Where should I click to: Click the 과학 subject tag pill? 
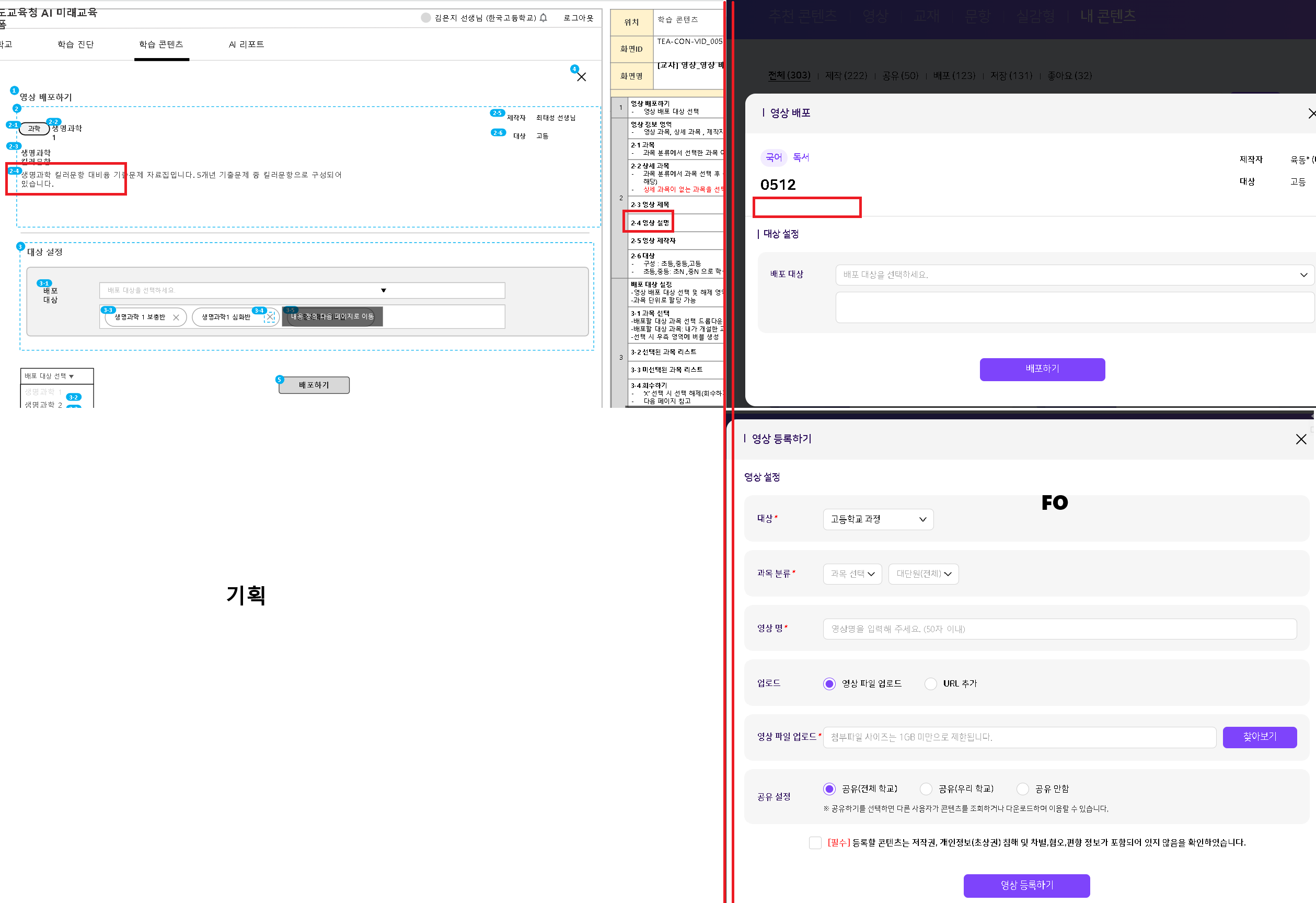(x=34, y=129)
